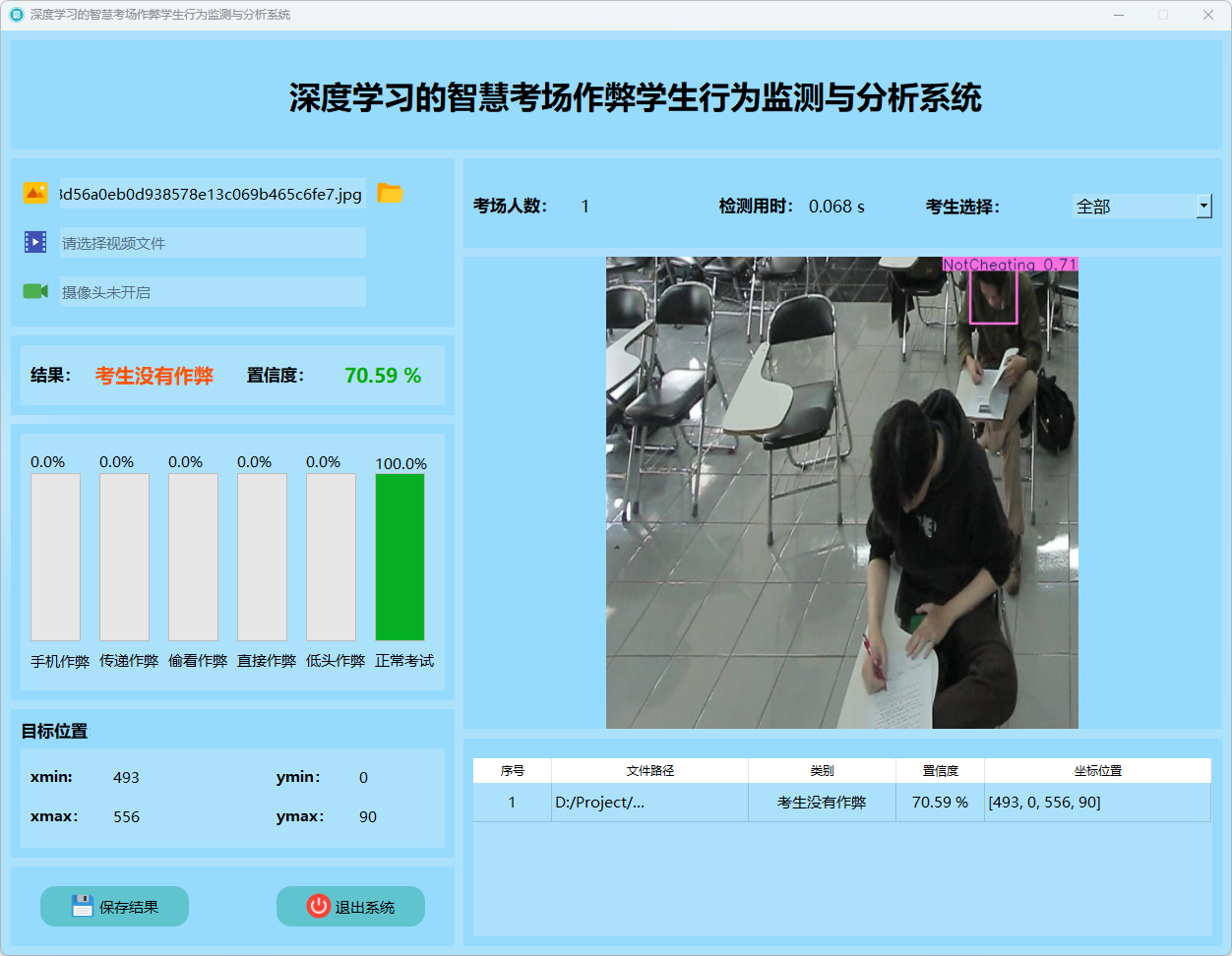Click the green camera icon
1232x956 pixels.
tap(35, 291)
